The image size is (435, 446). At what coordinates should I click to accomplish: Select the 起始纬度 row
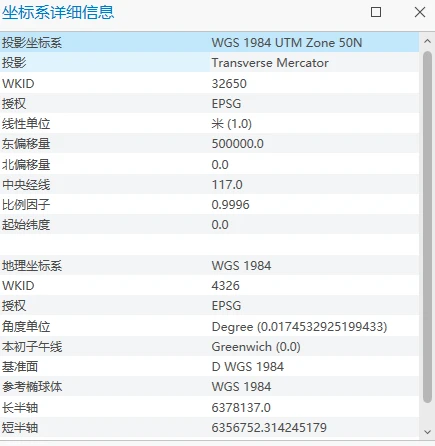click(209, 224)
